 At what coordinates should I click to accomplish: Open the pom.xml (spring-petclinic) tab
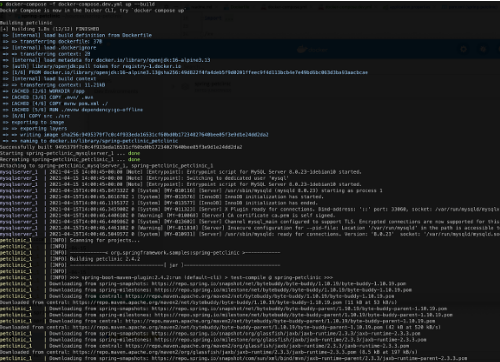(x=471, y=7)
